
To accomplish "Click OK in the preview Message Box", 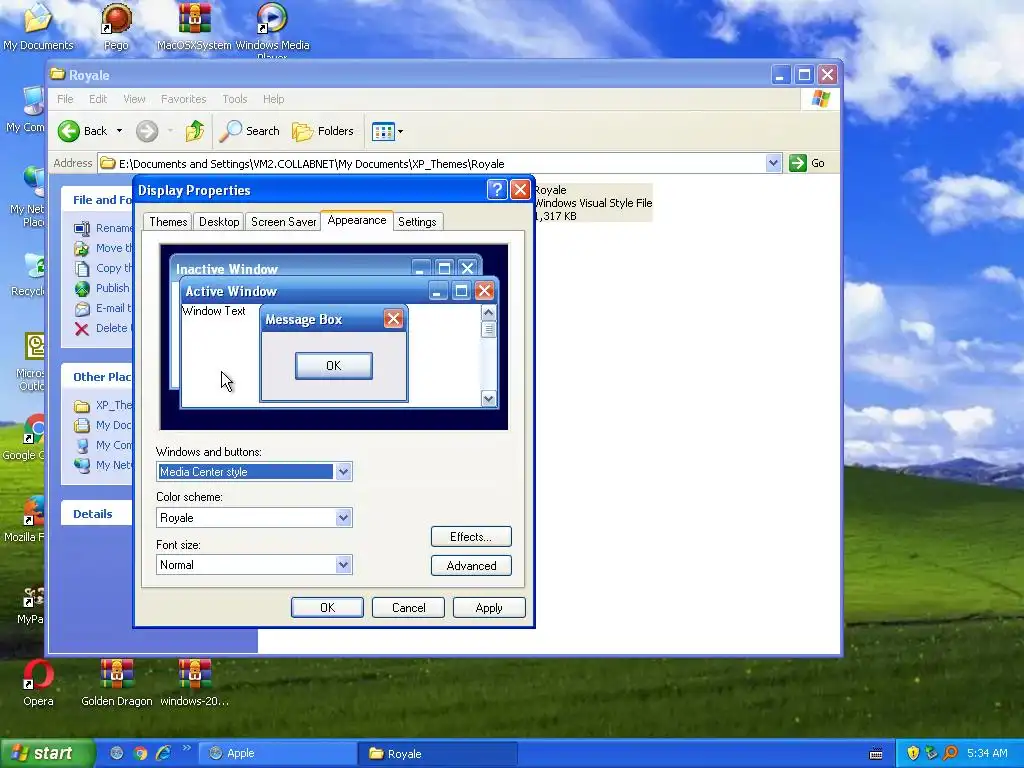I will point(334,366).
